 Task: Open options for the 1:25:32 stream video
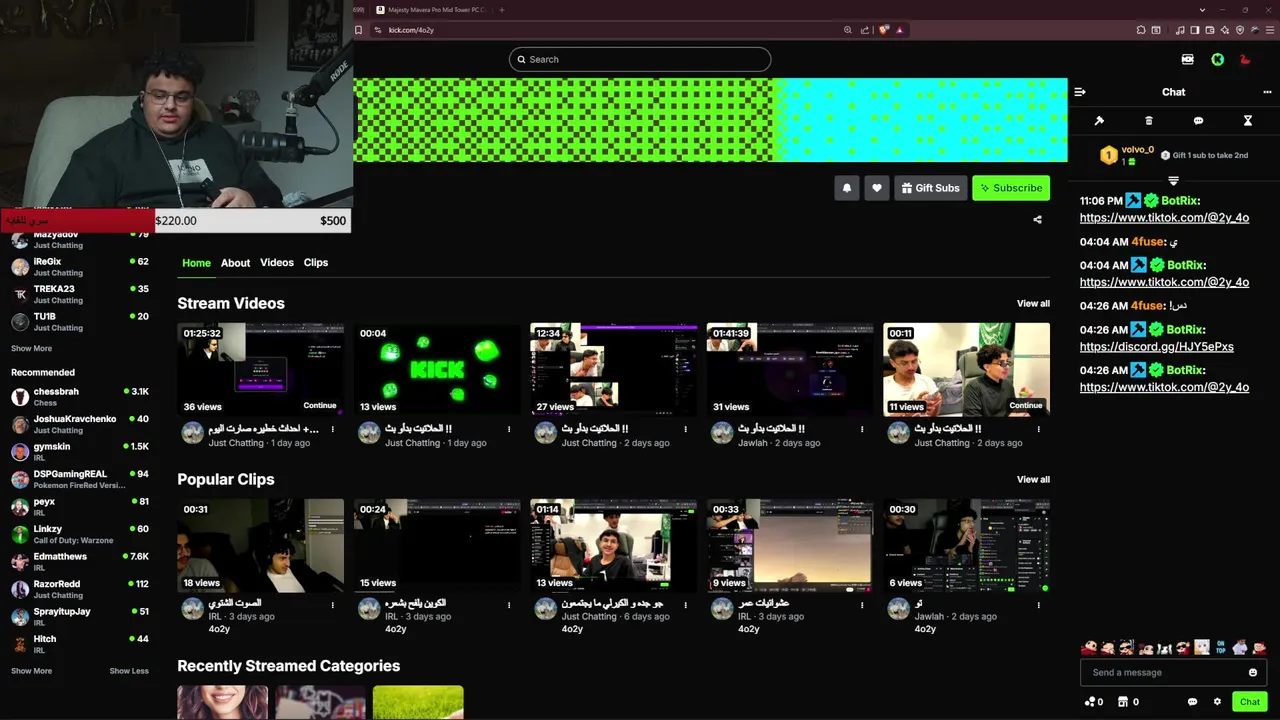333,429
